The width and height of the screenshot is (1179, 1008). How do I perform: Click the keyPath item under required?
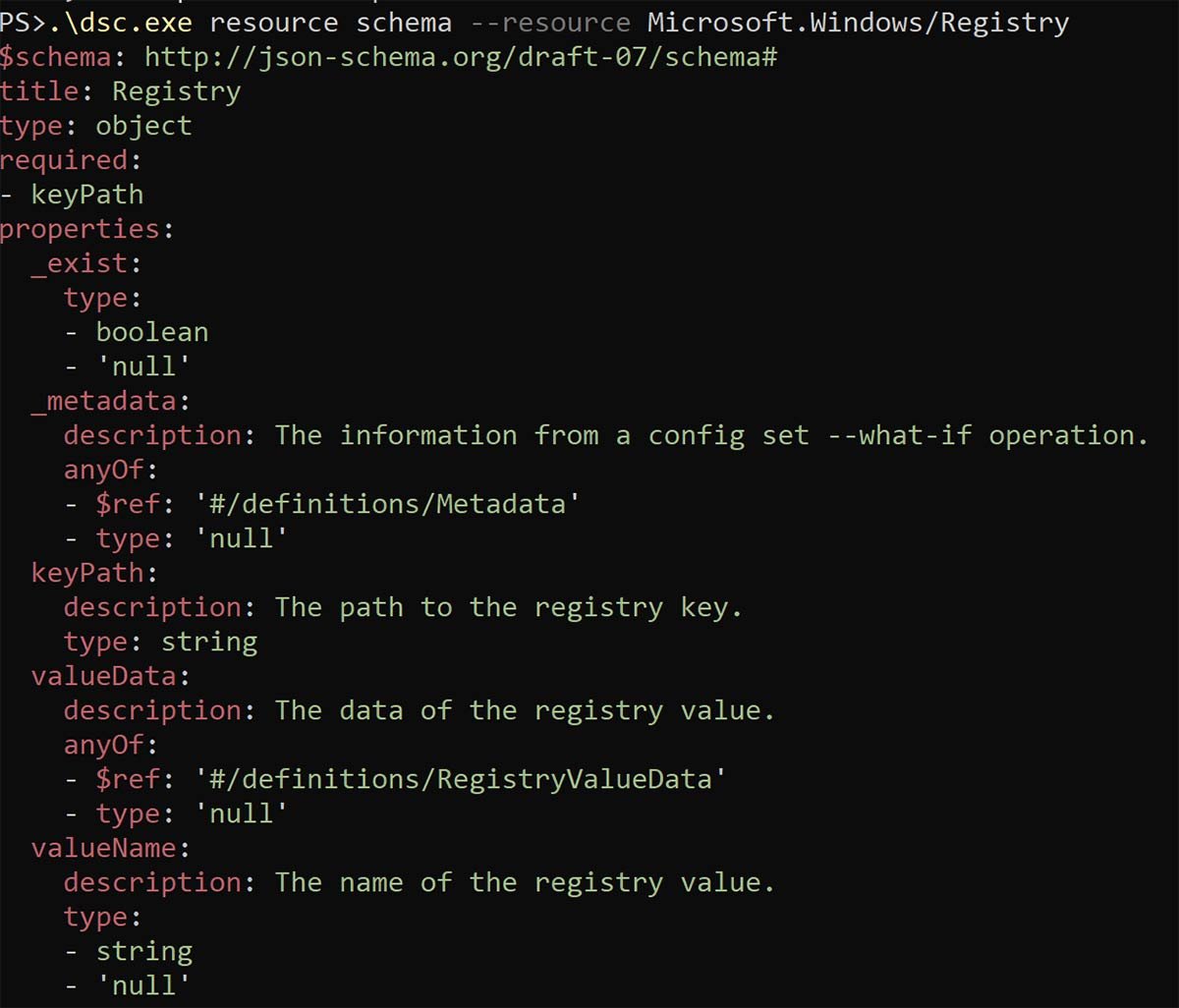(x=87, y=195)
